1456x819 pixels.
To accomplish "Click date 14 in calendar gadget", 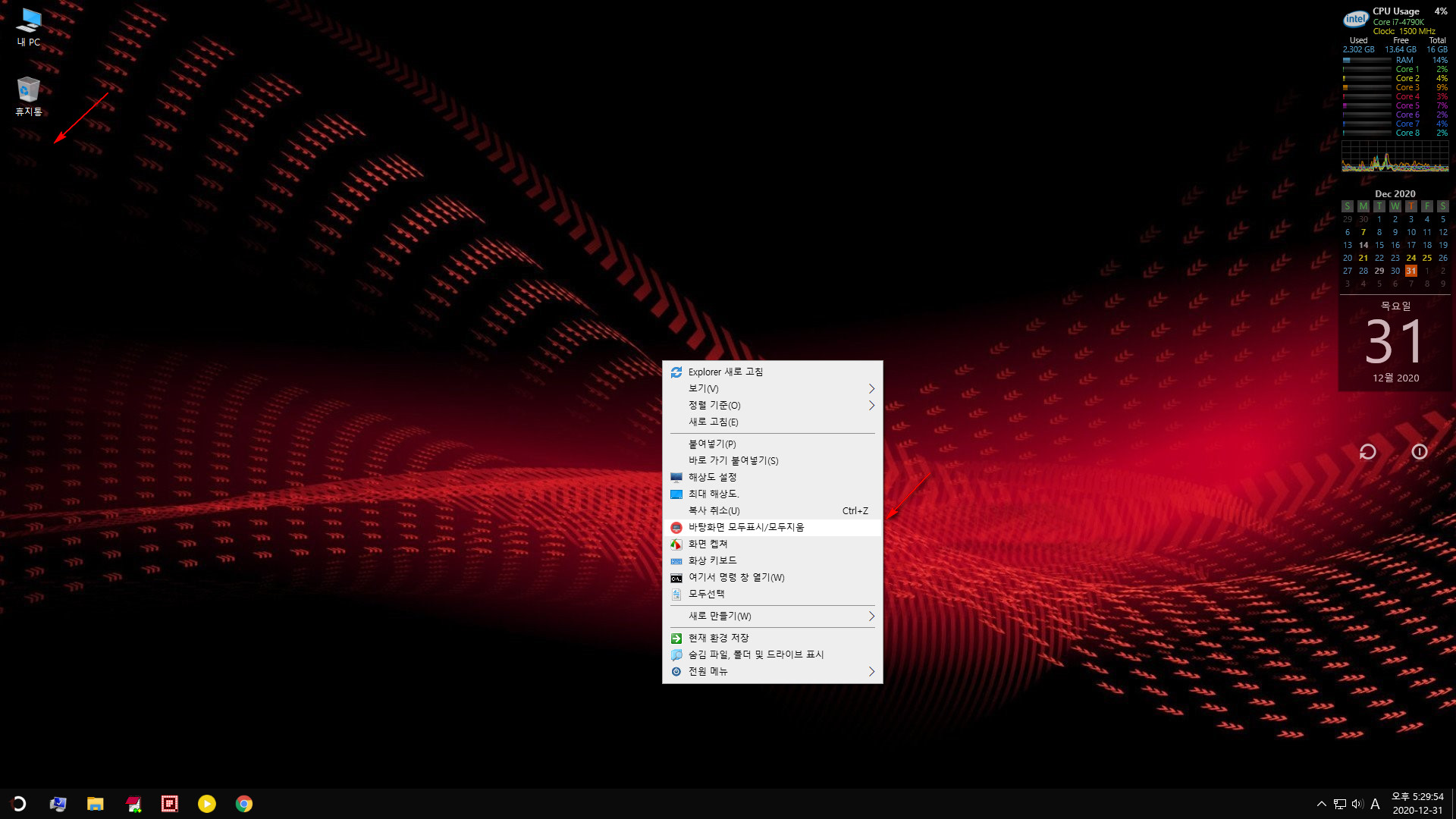I will [1363, 245].
